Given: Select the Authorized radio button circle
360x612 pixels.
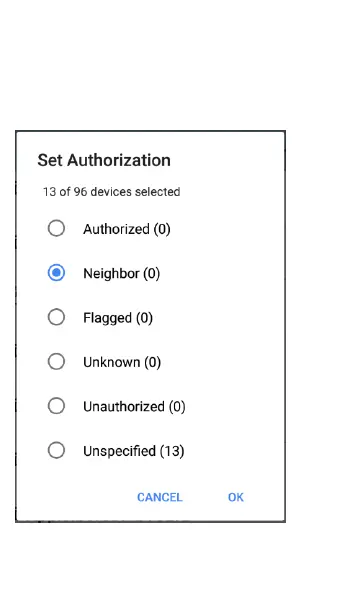Looking at the screenshot, I should coord(56,228).
